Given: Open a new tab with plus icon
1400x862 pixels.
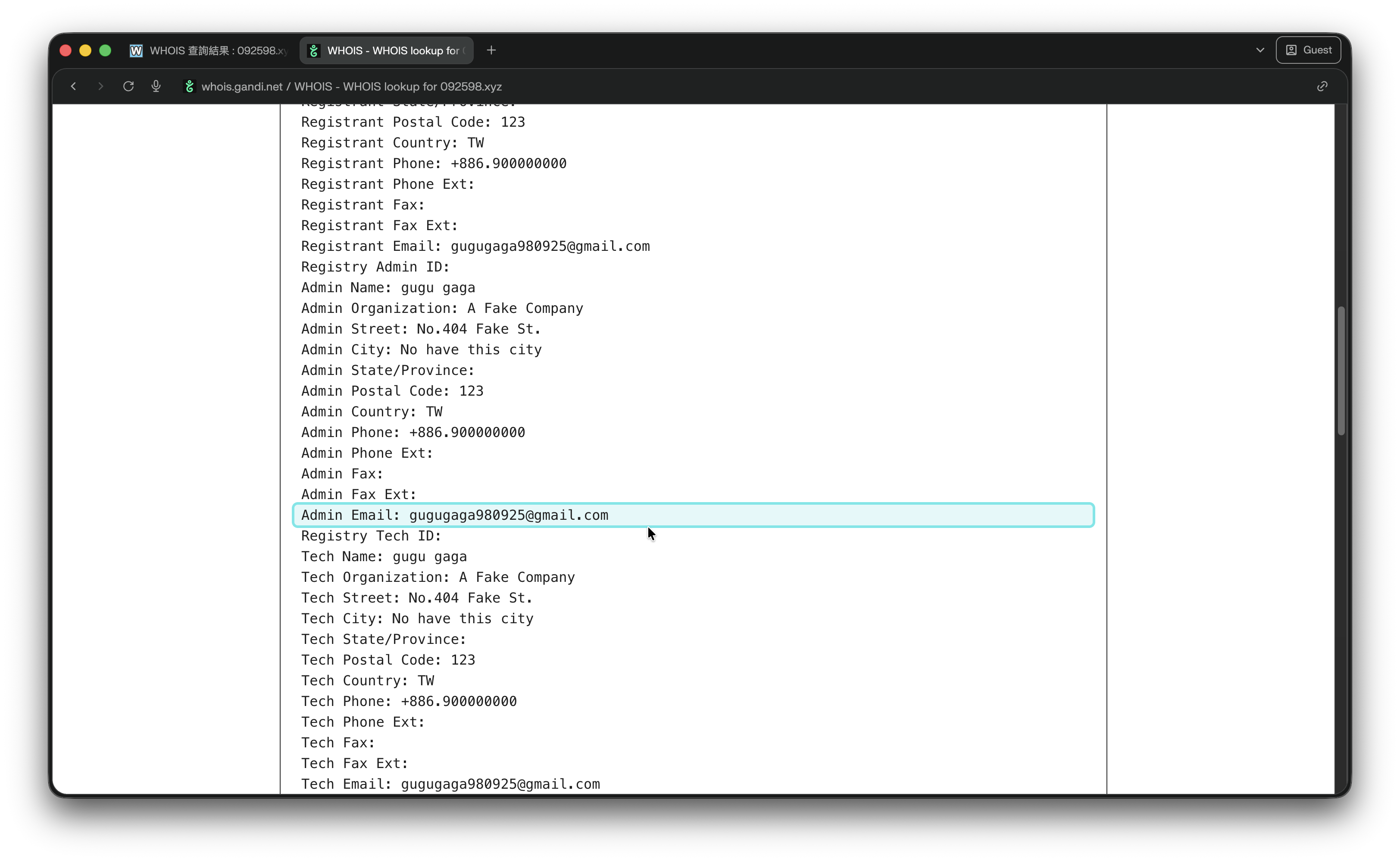Looking at the screenshot, I should coord(491,50).
